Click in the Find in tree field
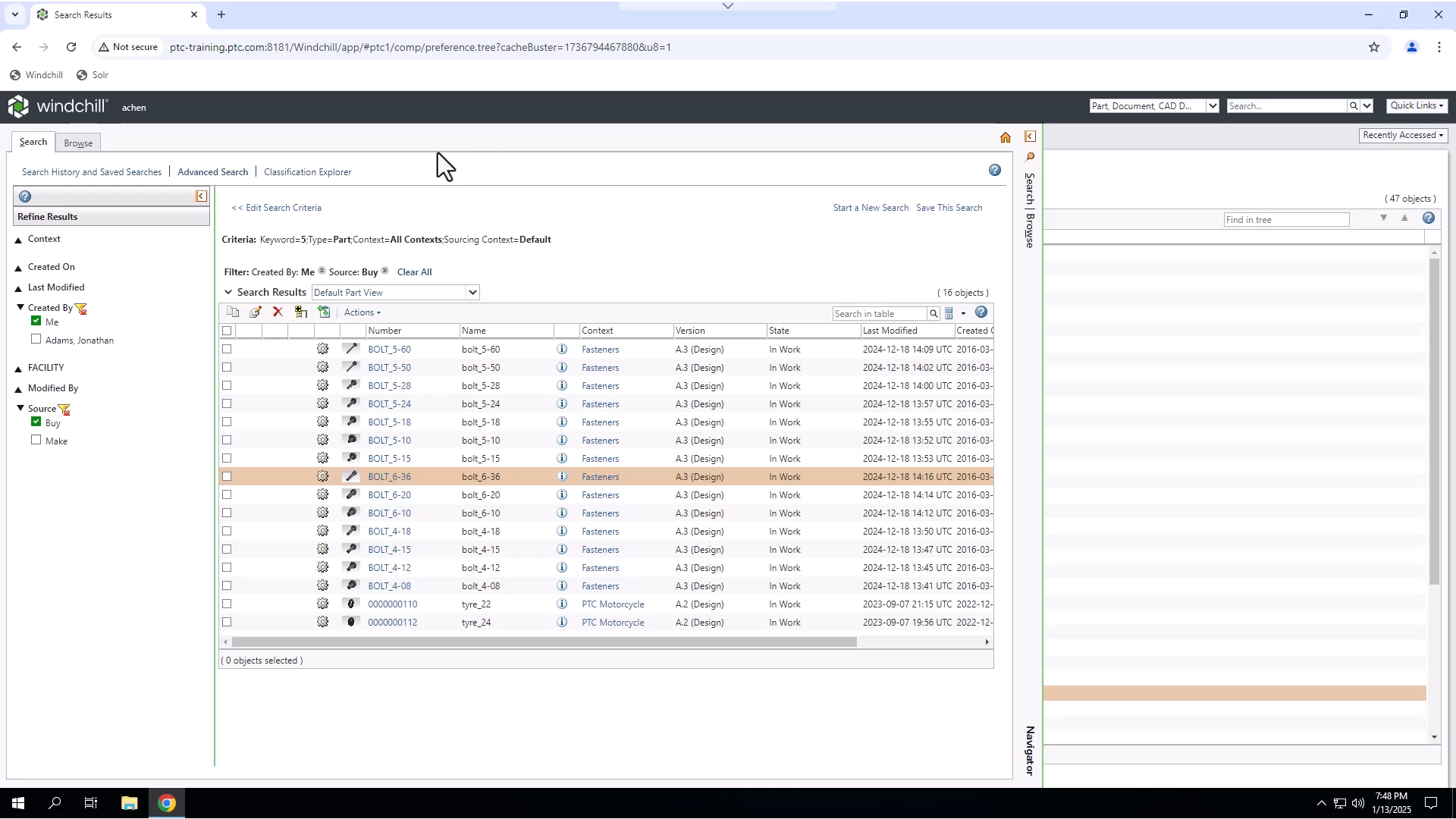 tap(1285, 220)
